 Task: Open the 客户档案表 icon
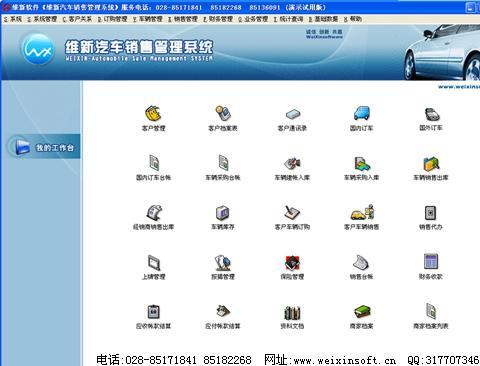pos(223,113)
